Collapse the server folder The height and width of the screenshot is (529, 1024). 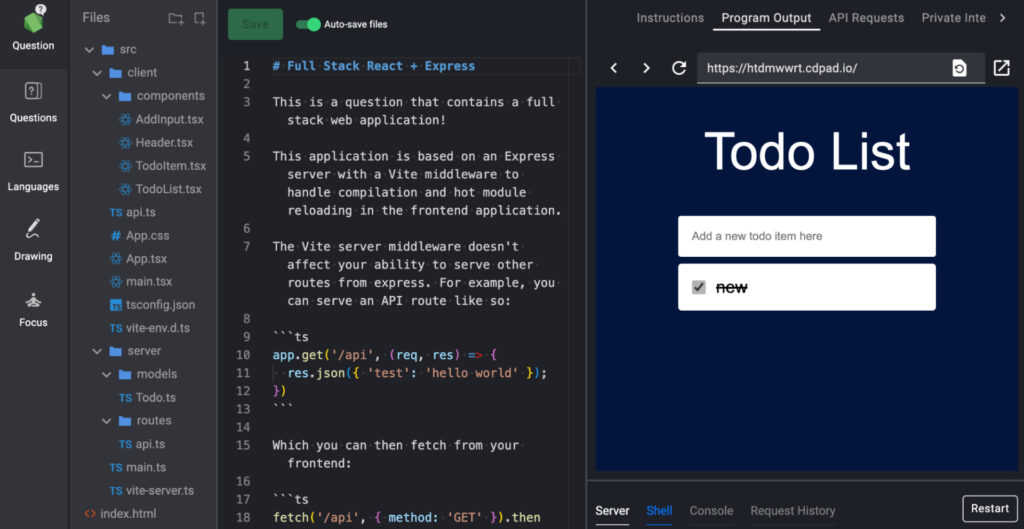[97, 351]
